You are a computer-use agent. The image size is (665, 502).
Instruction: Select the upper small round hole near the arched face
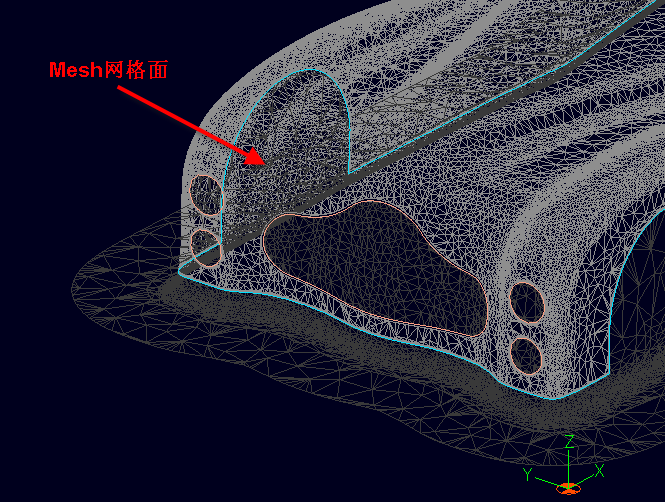(206, 195)
